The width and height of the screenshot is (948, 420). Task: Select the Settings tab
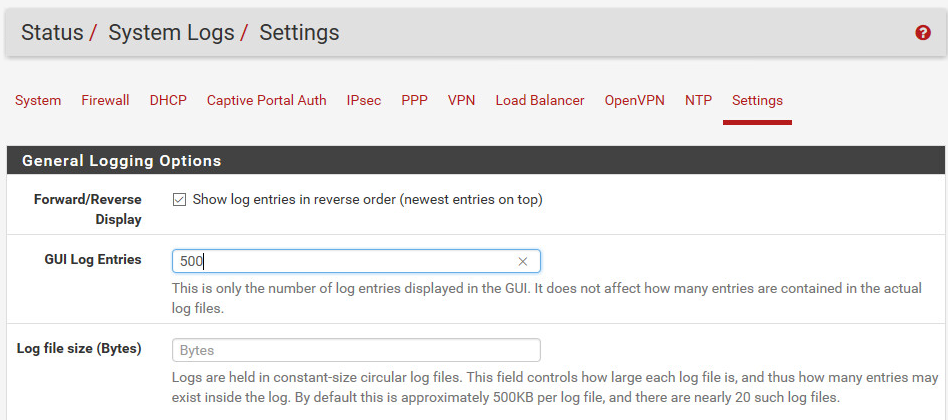[758, 100]
